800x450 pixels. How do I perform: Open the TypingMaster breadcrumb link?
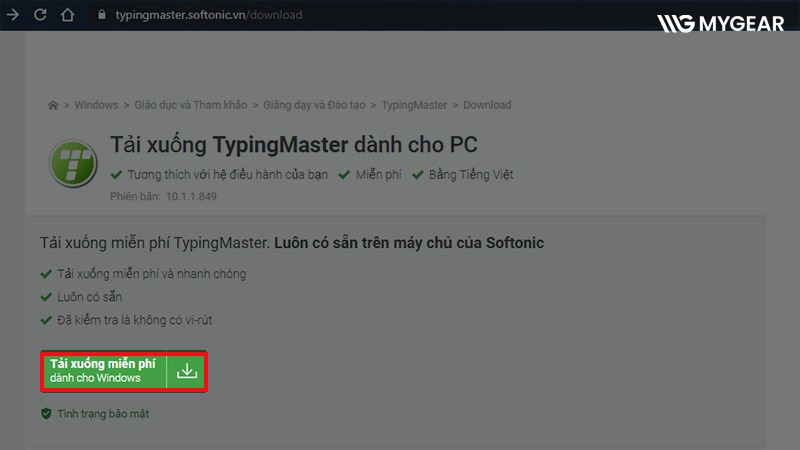[x=414, y=105]
